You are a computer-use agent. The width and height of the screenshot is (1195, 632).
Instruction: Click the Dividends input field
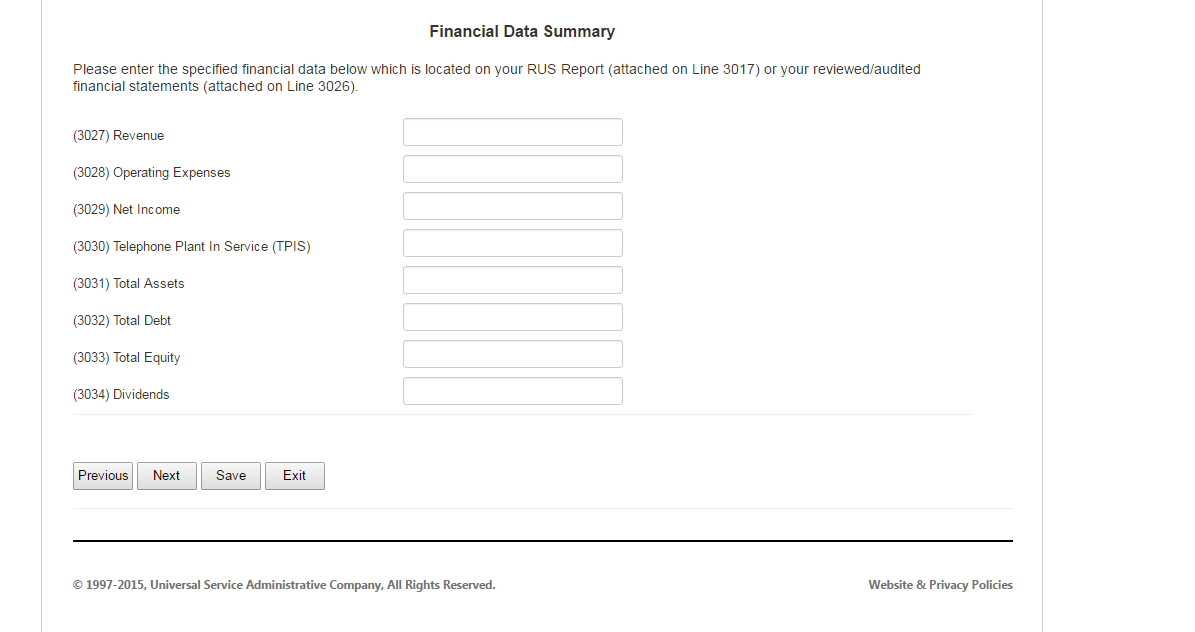[512, 391]
